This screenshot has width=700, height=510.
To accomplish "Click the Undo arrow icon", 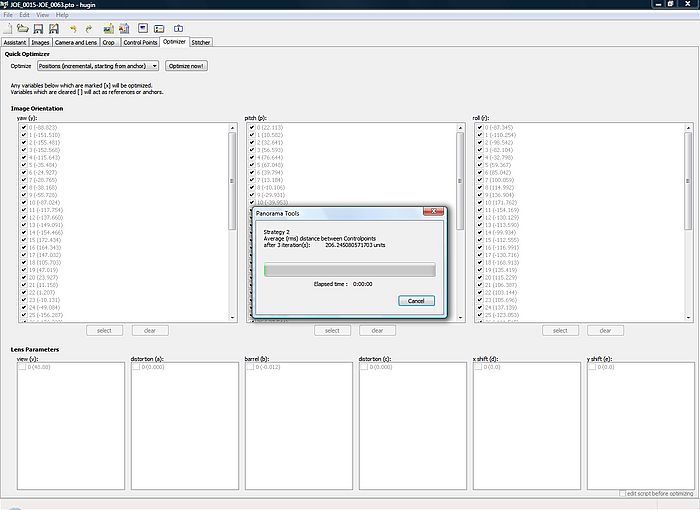I will 73,29.
